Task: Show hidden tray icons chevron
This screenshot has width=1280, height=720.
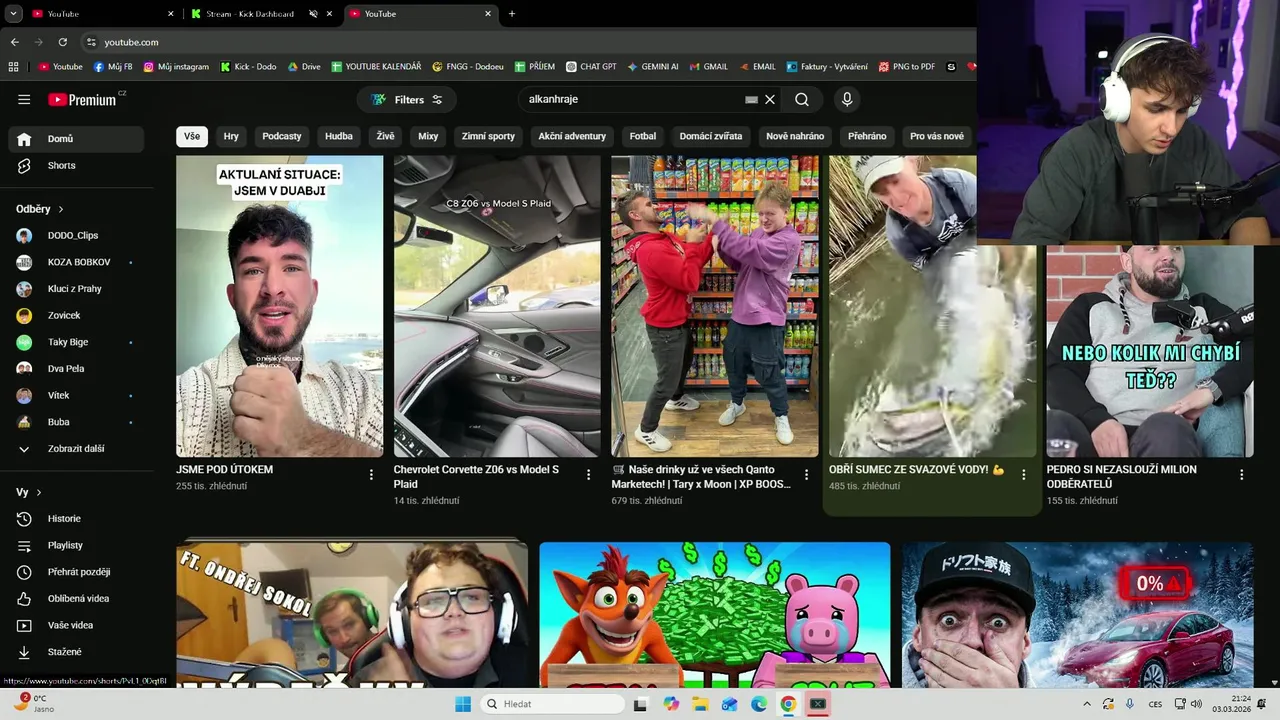Action: [x=1087, y=704]
